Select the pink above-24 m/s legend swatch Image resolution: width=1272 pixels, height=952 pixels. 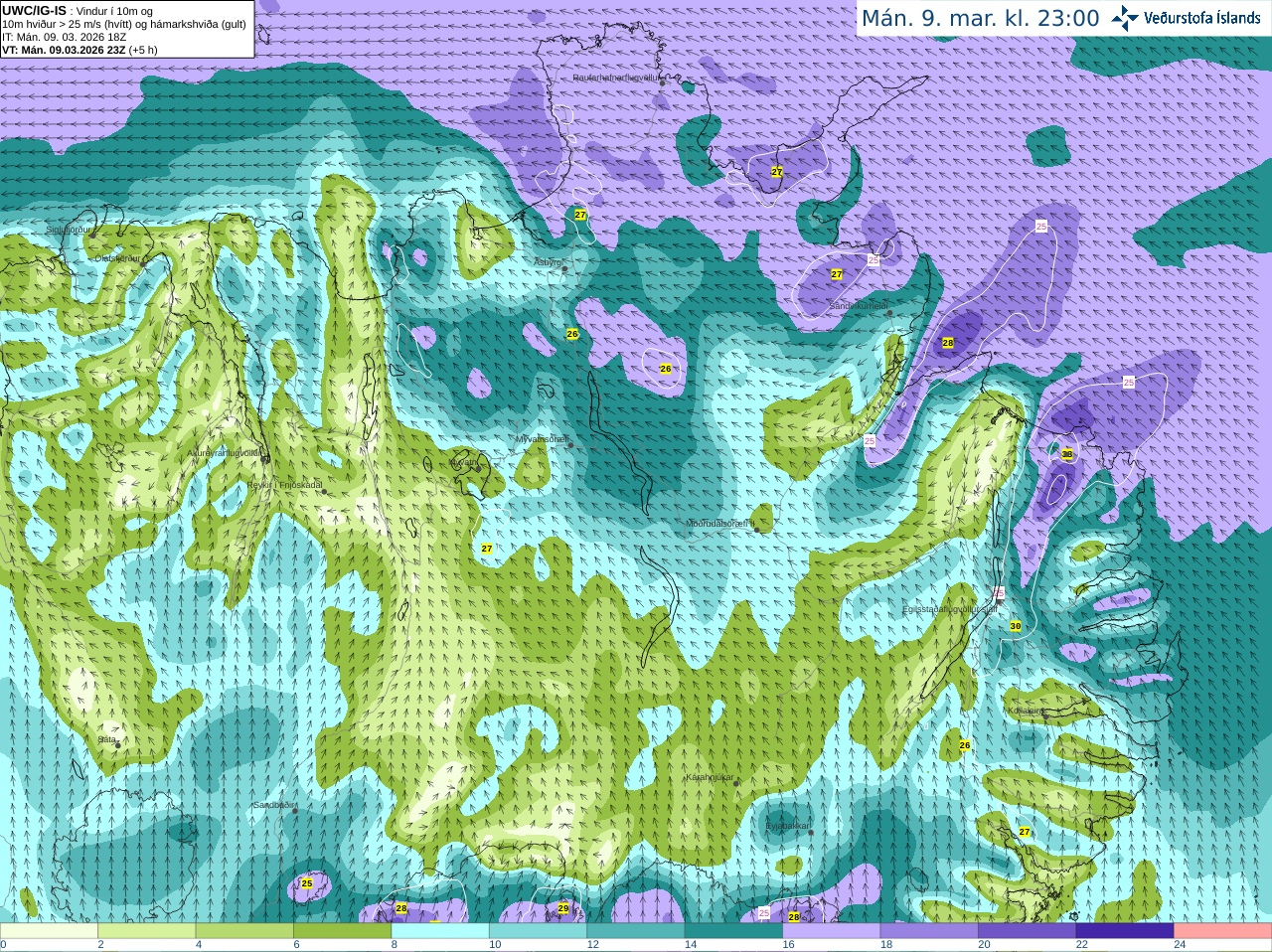[x=1223, y=931]
